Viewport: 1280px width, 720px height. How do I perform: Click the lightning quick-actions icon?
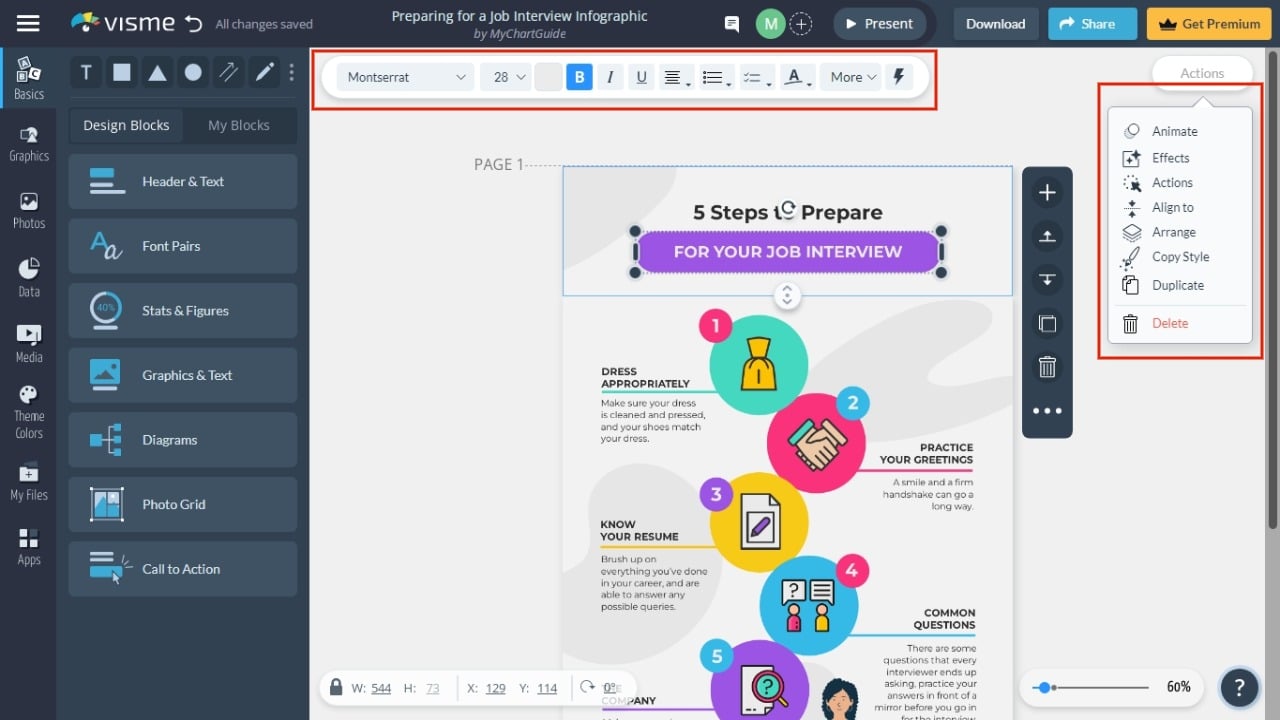898,77
